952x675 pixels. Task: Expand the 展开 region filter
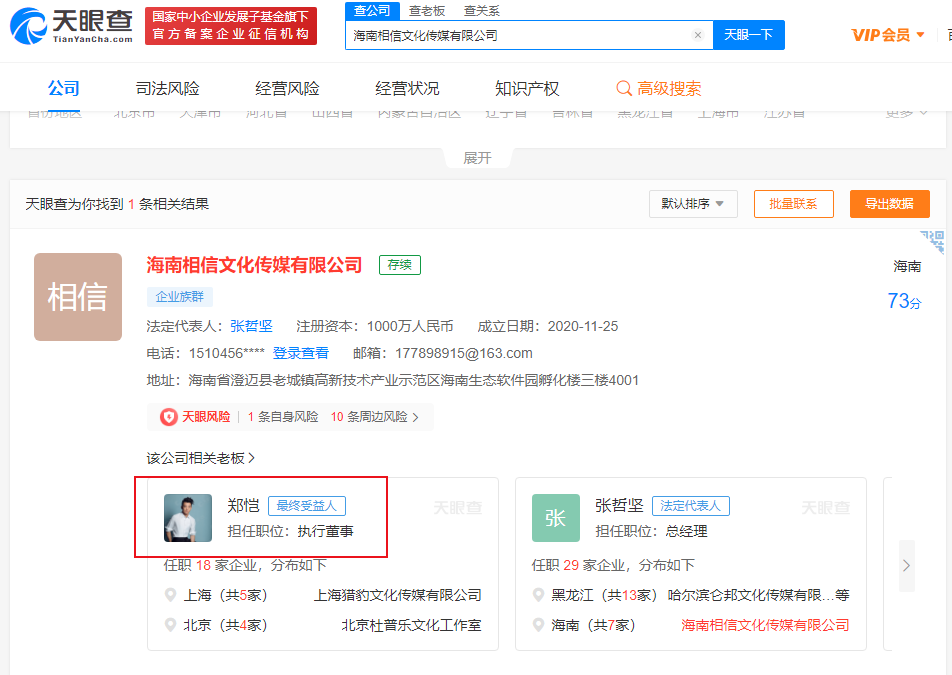(x=477, y=157)
